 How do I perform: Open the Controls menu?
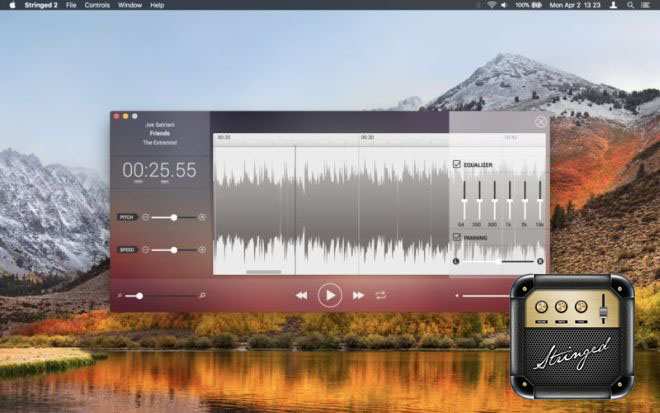pos(97,5)
